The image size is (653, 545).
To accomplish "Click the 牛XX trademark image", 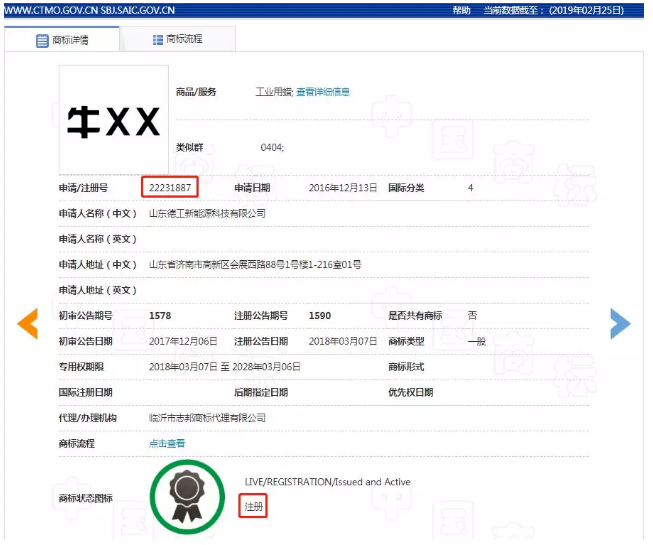I will pos(114,120).
